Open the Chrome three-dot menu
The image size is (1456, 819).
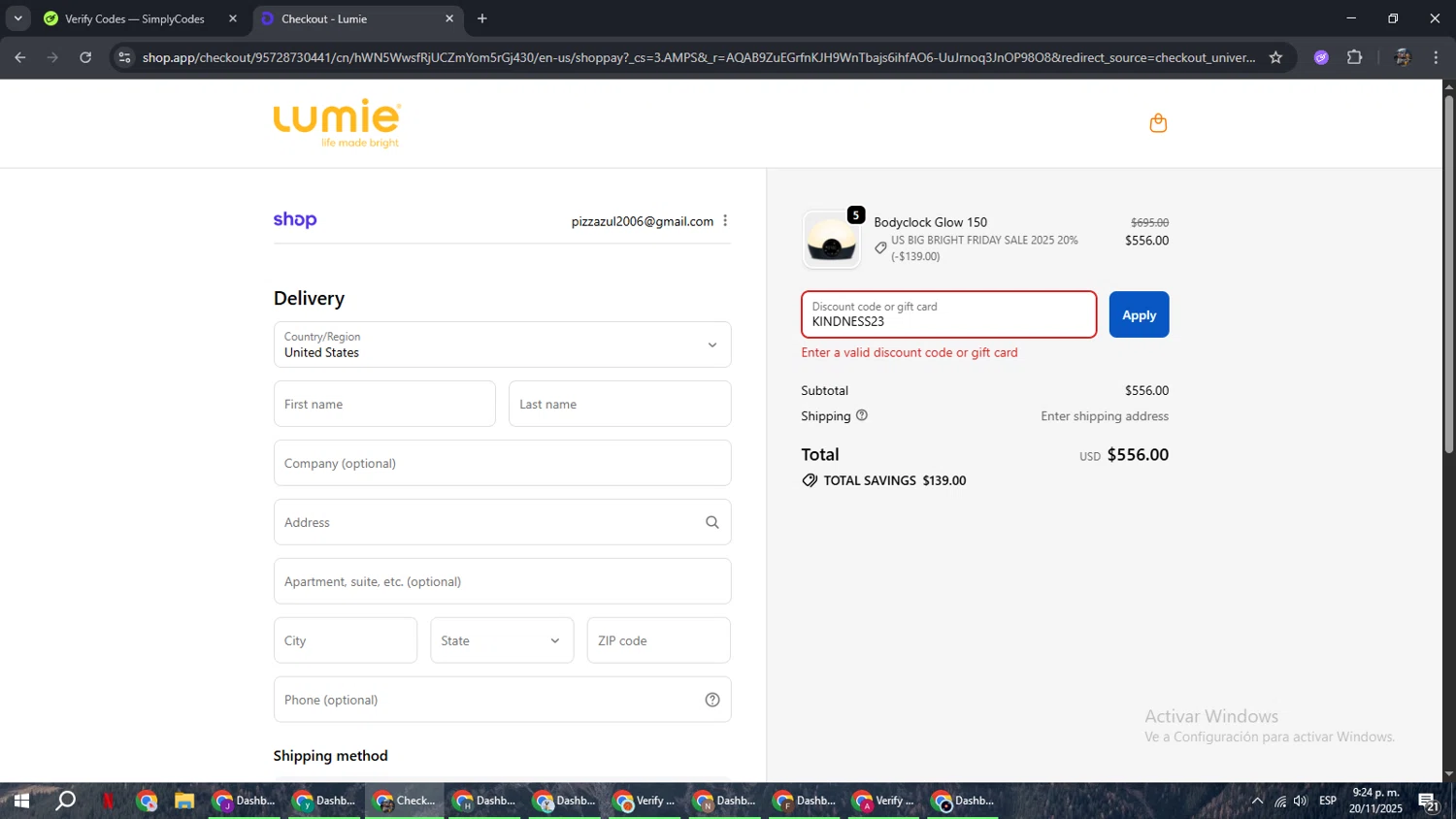[1436, 57]
